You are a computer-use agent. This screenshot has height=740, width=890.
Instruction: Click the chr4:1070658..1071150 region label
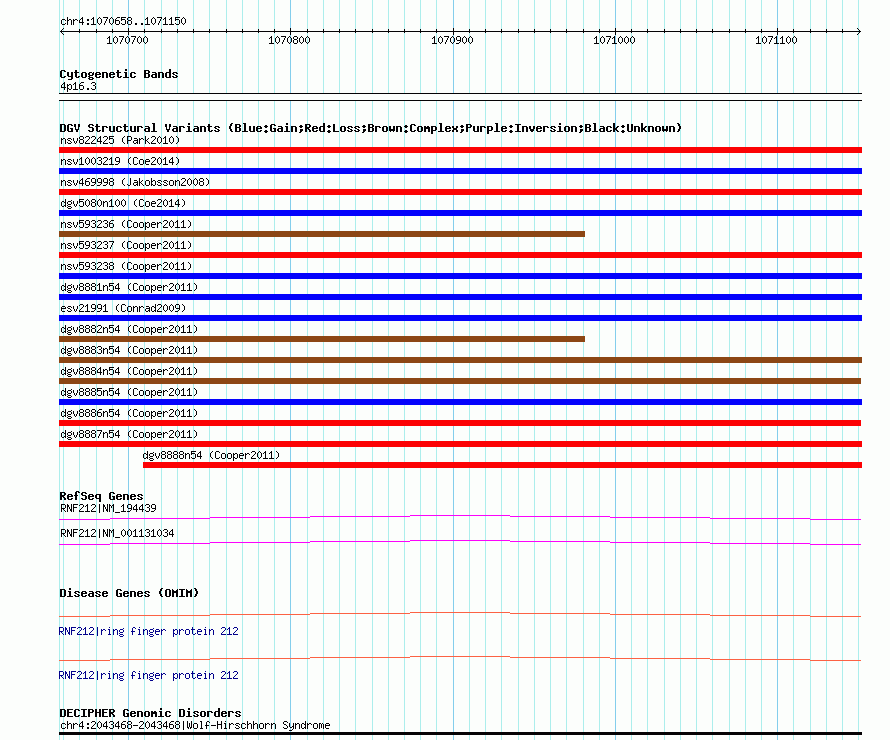tap(123, 21)
